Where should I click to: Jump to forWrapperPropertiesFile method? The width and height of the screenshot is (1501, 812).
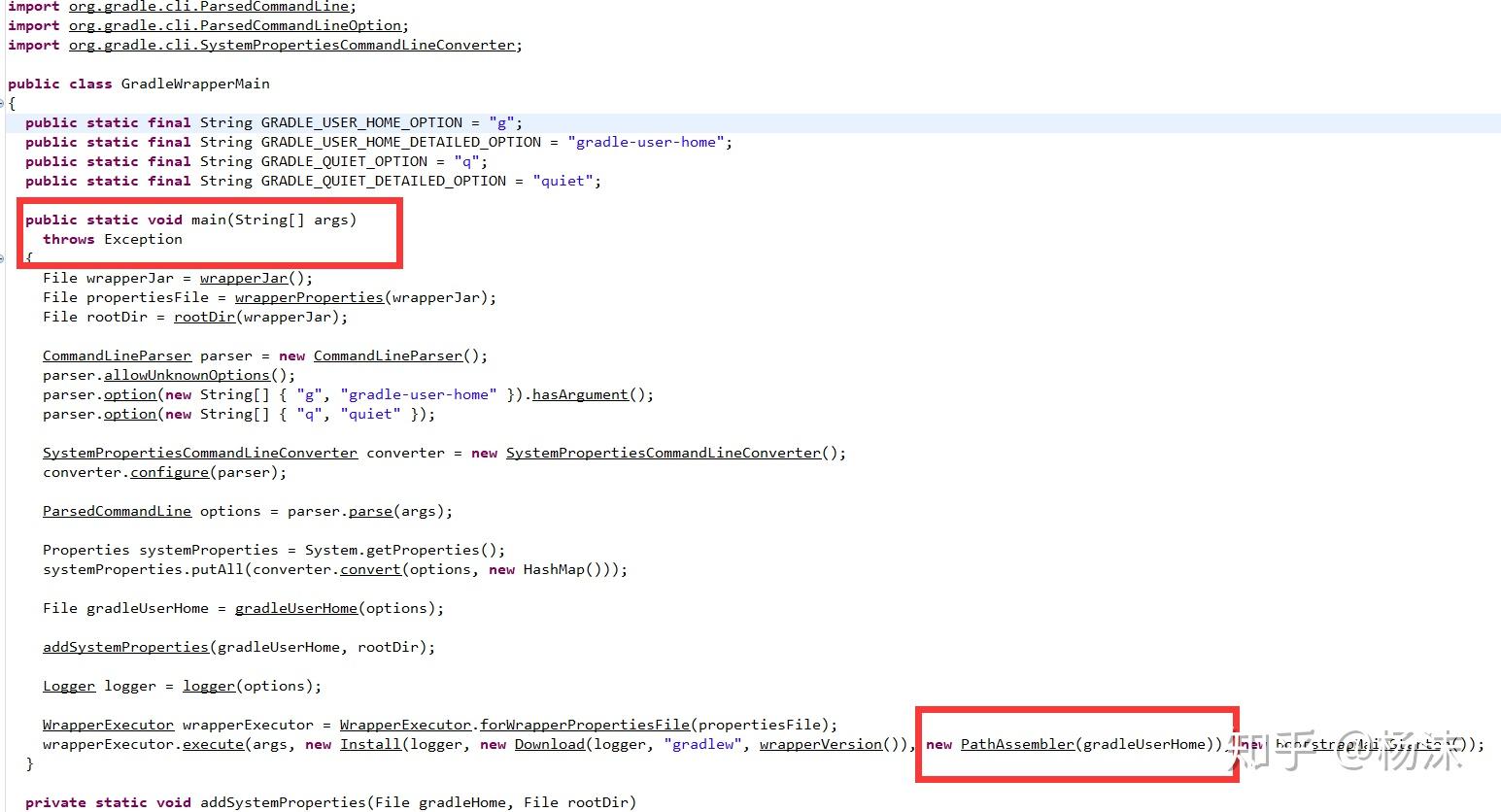(585, 725)
